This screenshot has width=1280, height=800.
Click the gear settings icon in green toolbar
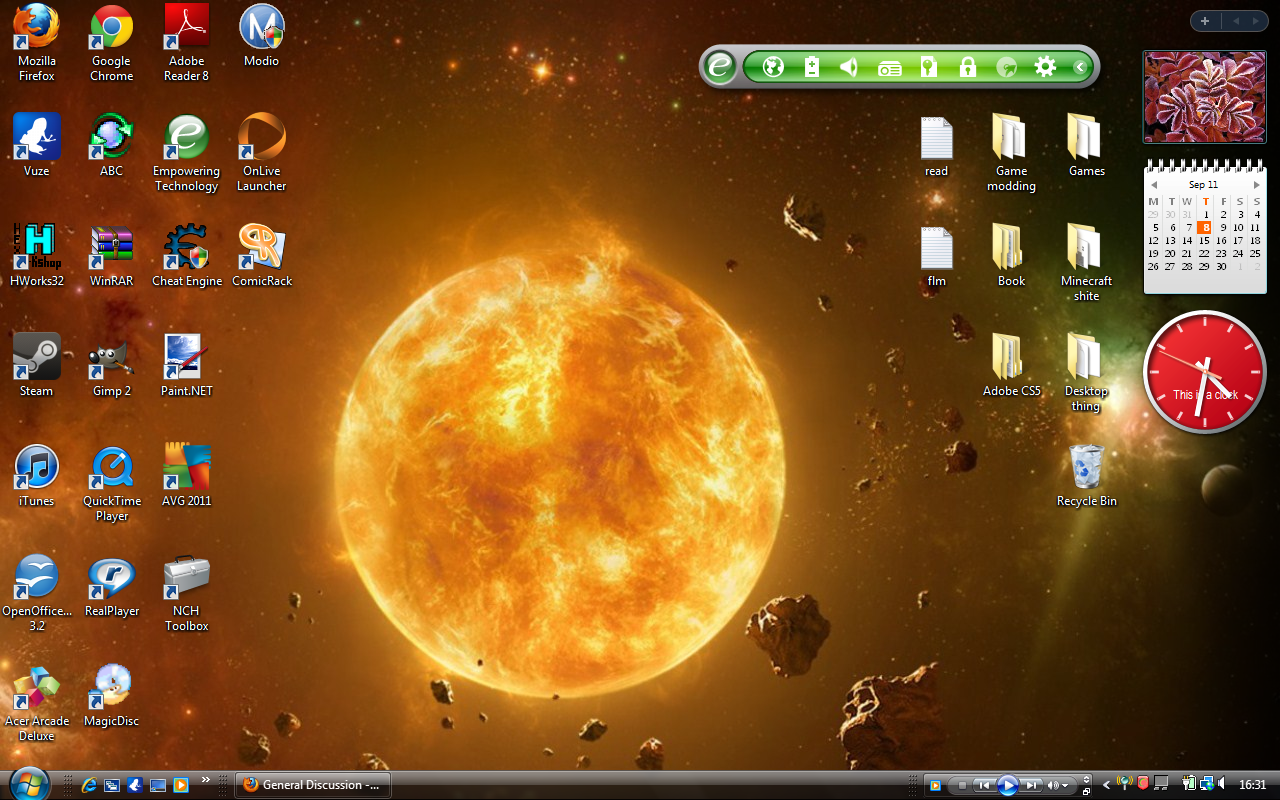pyautogui.click(x=1045, y=67)
